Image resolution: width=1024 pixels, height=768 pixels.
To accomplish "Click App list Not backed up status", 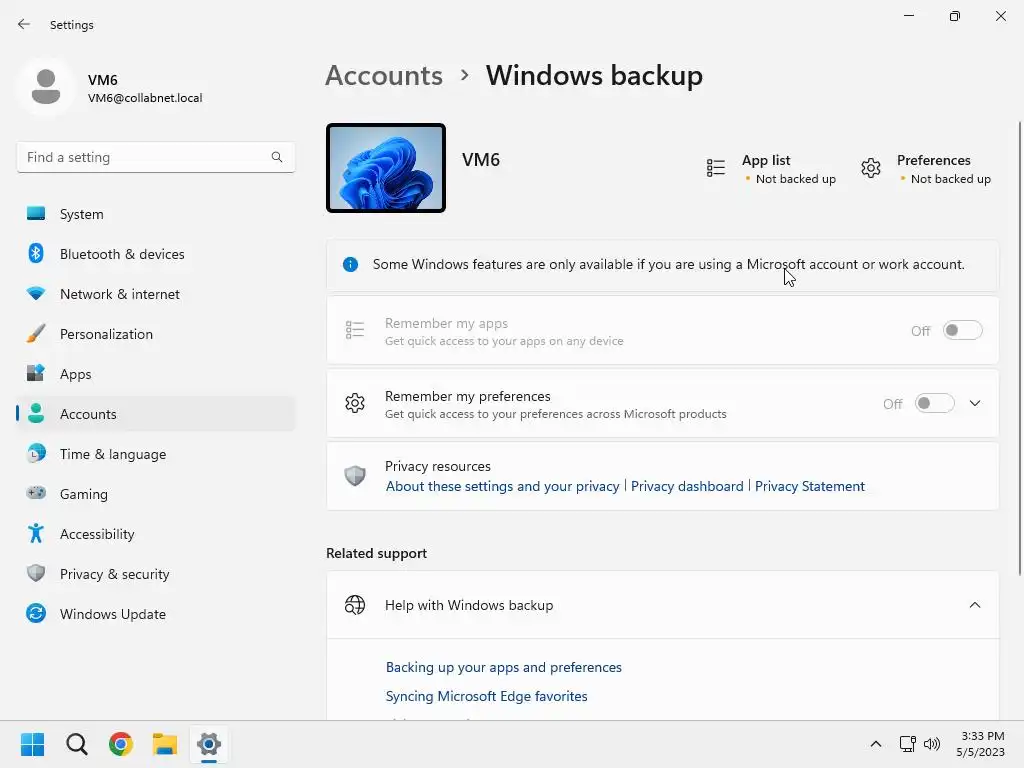I will 795,179.
